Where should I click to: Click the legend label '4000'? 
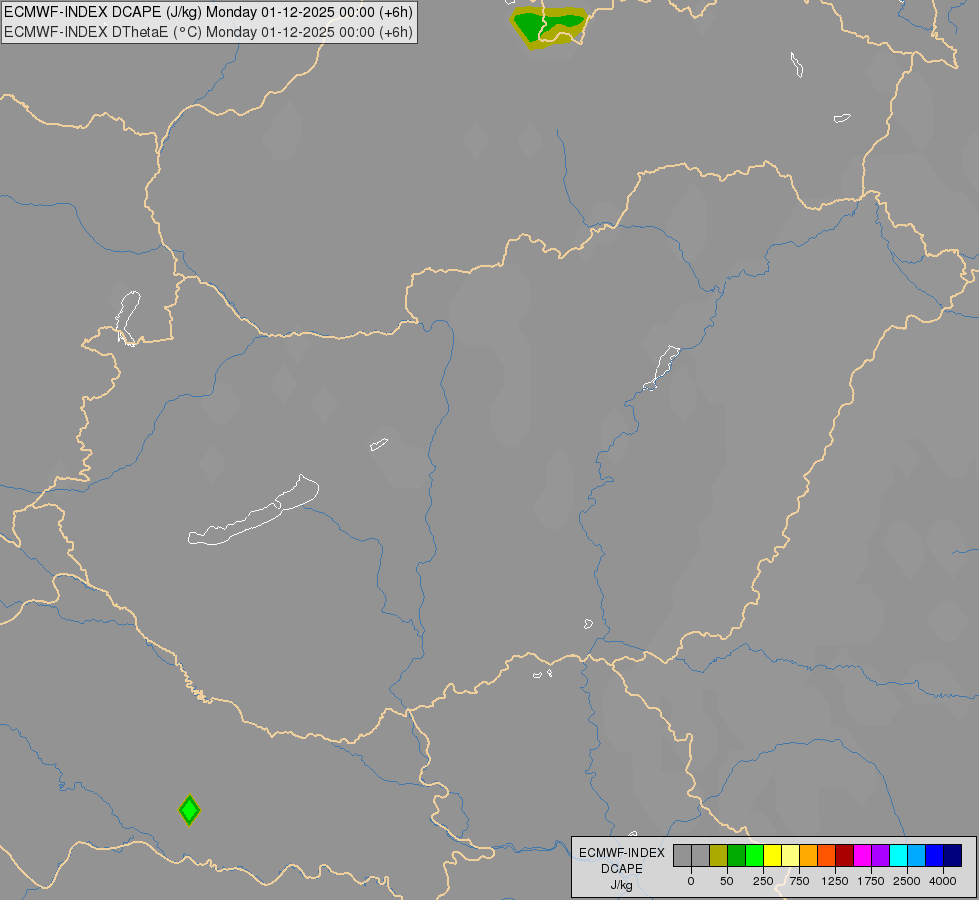pyautogui.click(x=943, y=881)
